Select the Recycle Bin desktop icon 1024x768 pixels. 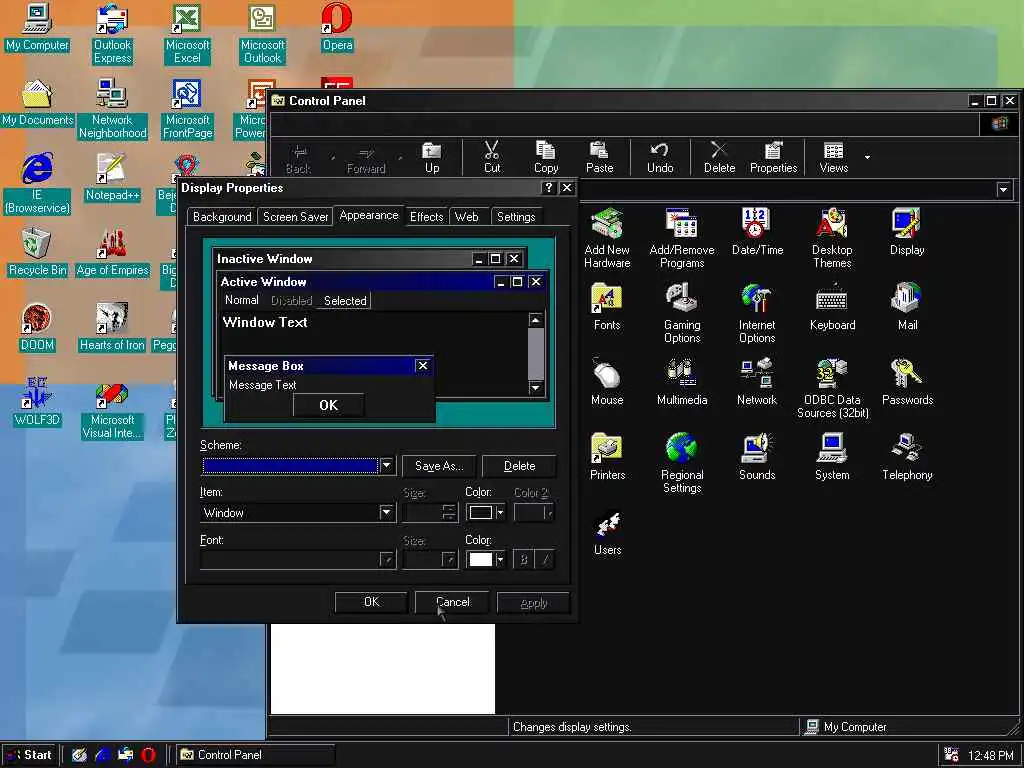coord(37,253)
